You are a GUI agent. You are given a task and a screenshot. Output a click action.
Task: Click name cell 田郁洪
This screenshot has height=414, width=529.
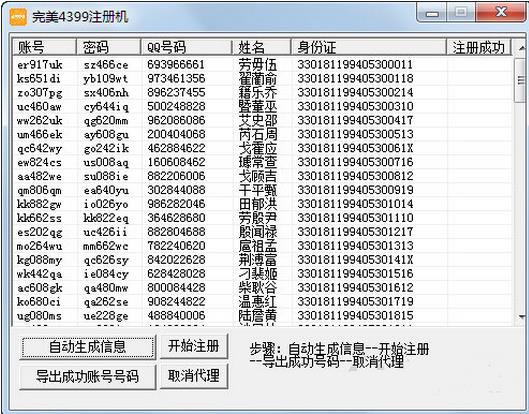coord(258,204)
